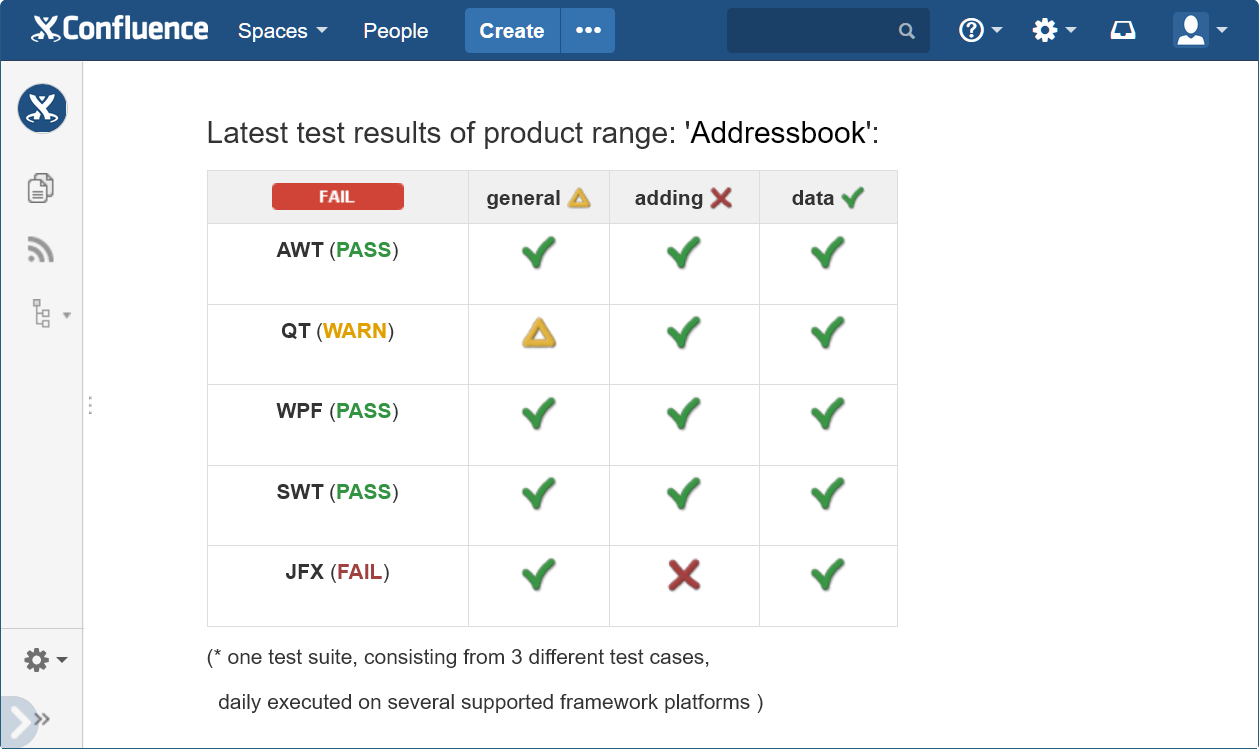
Task: Open the Blog RSS feed icon
Action: click(41, 249)
